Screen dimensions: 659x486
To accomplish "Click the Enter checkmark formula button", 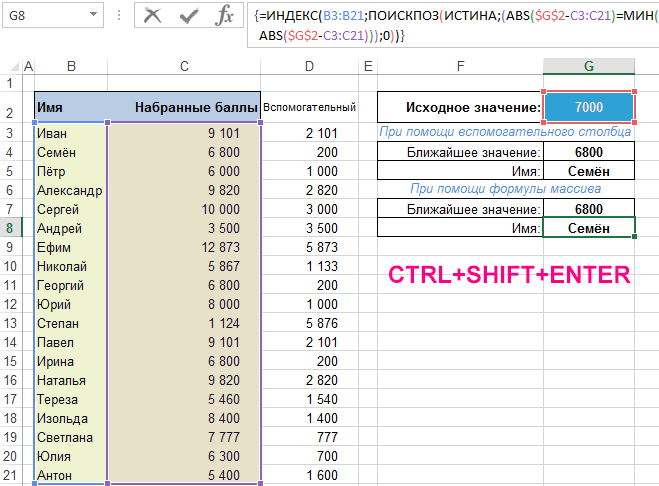I will (189, 15).
